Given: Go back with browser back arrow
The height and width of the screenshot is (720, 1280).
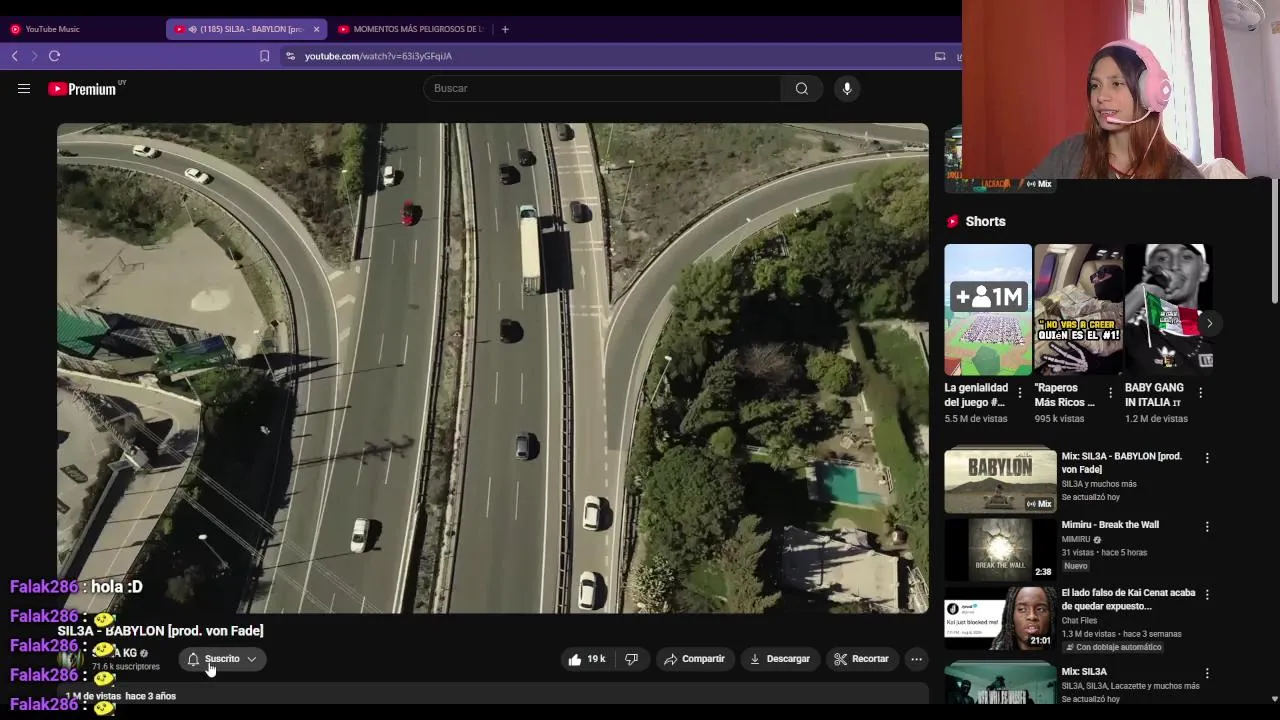Looking at the screenshot, I should pos(15,56).
